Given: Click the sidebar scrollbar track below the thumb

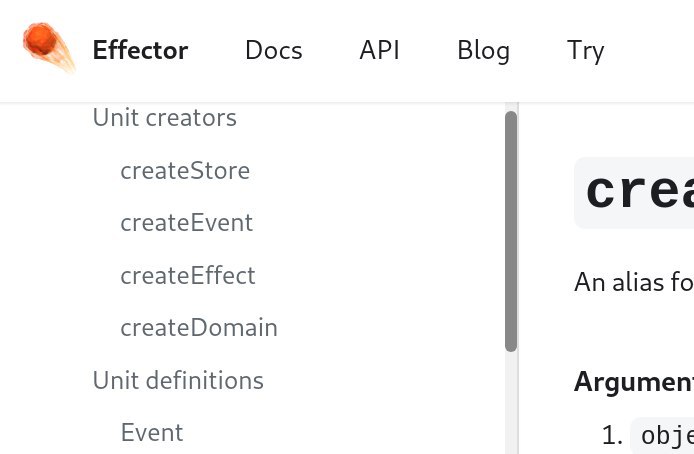Looking at the screenshot, I should click(x=511, y=403).
